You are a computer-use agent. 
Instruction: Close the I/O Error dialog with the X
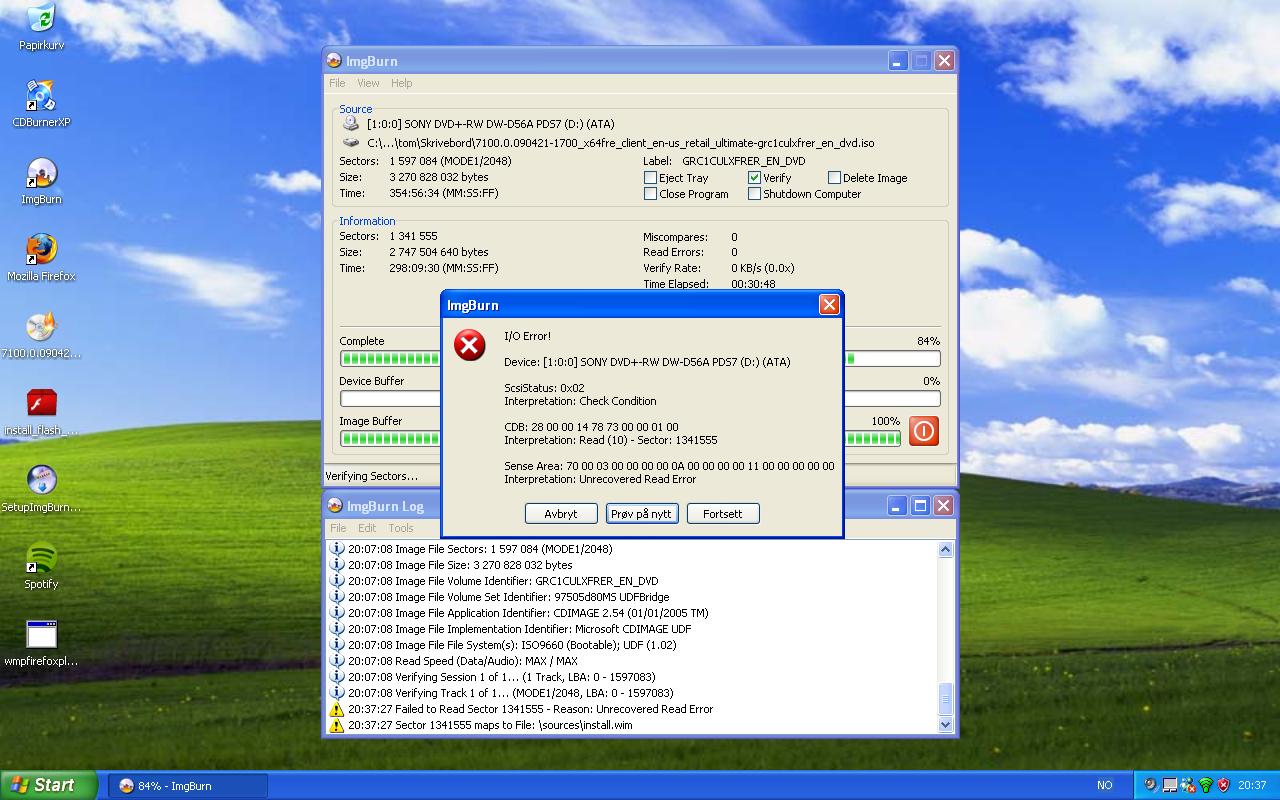tap(829, 305)
